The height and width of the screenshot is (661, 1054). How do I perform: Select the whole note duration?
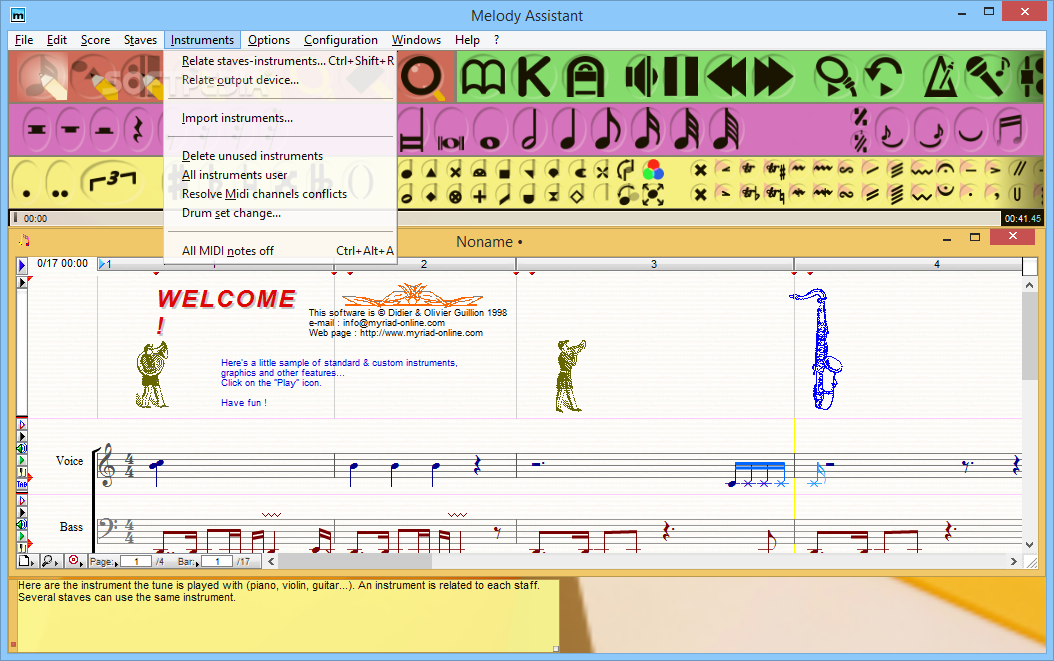(490, 129)
